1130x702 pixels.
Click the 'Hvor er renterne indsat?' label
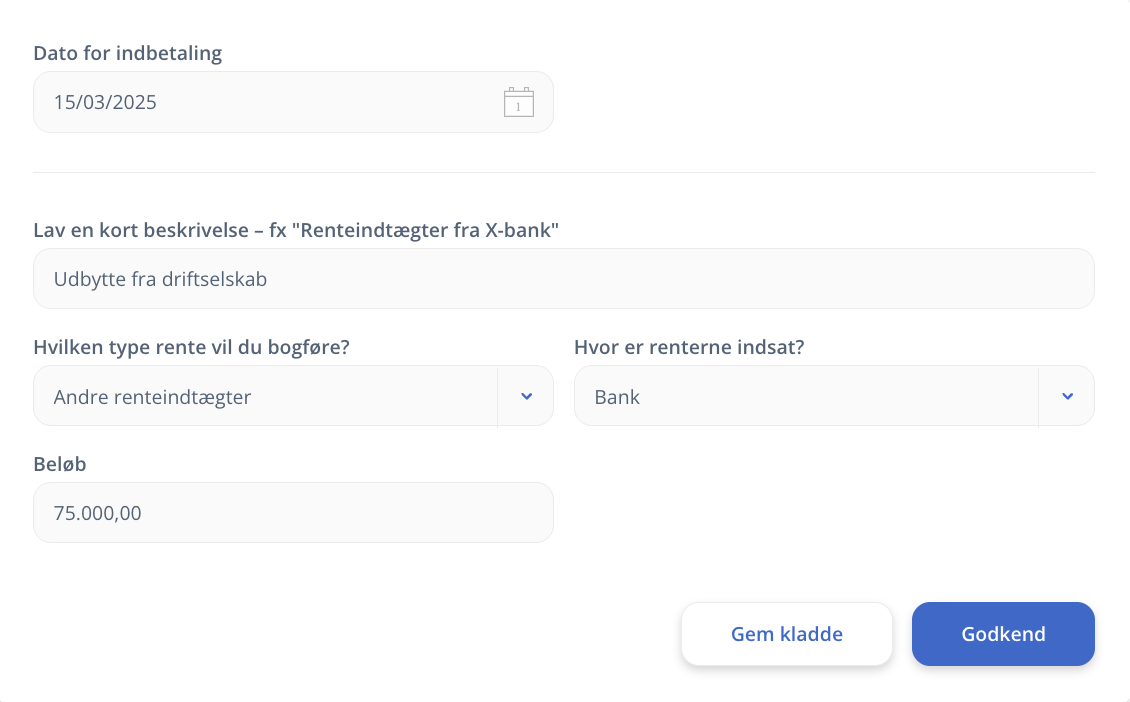[689, 347]
